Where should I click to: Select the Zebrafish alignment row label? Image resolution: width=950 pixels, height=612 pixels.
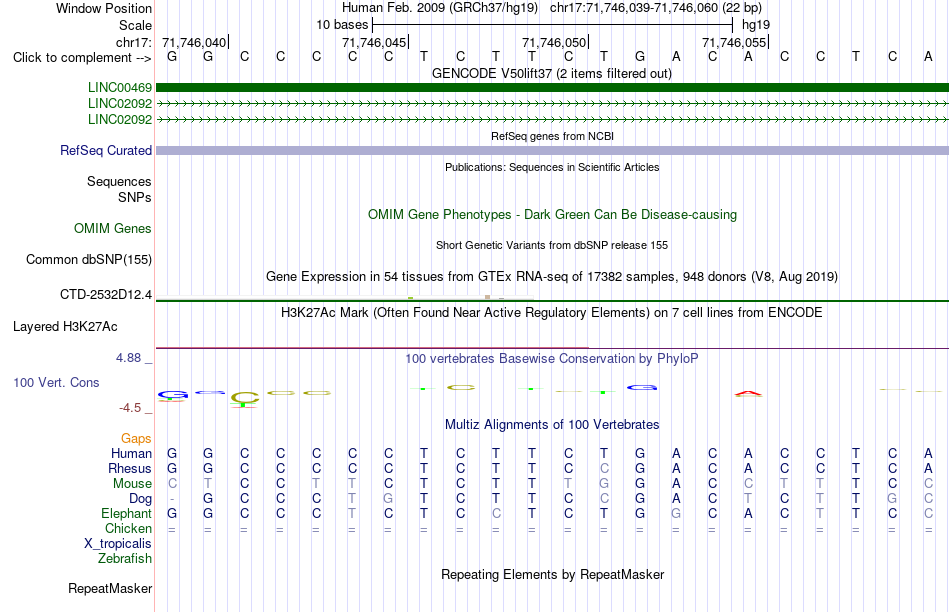(125, 558)
